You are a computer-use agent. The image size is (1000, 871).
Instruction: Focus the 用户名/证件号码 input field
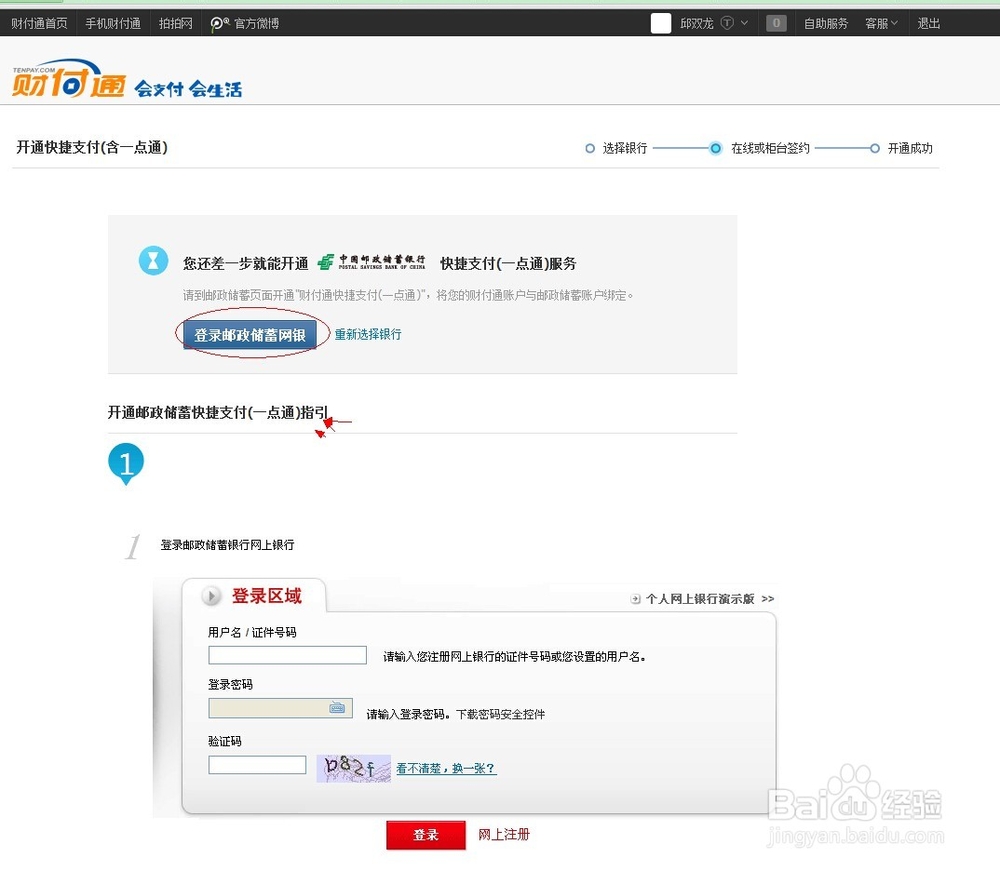pos(288,655)
